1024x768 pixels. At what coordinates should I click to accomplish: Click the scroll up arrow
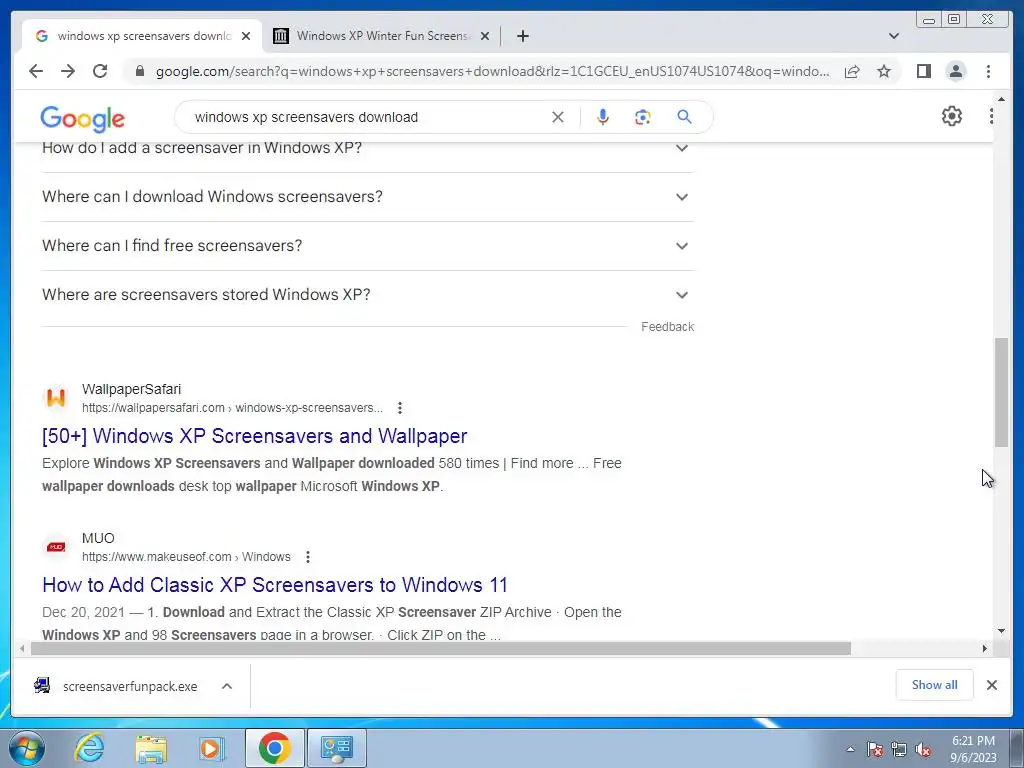1001,99
